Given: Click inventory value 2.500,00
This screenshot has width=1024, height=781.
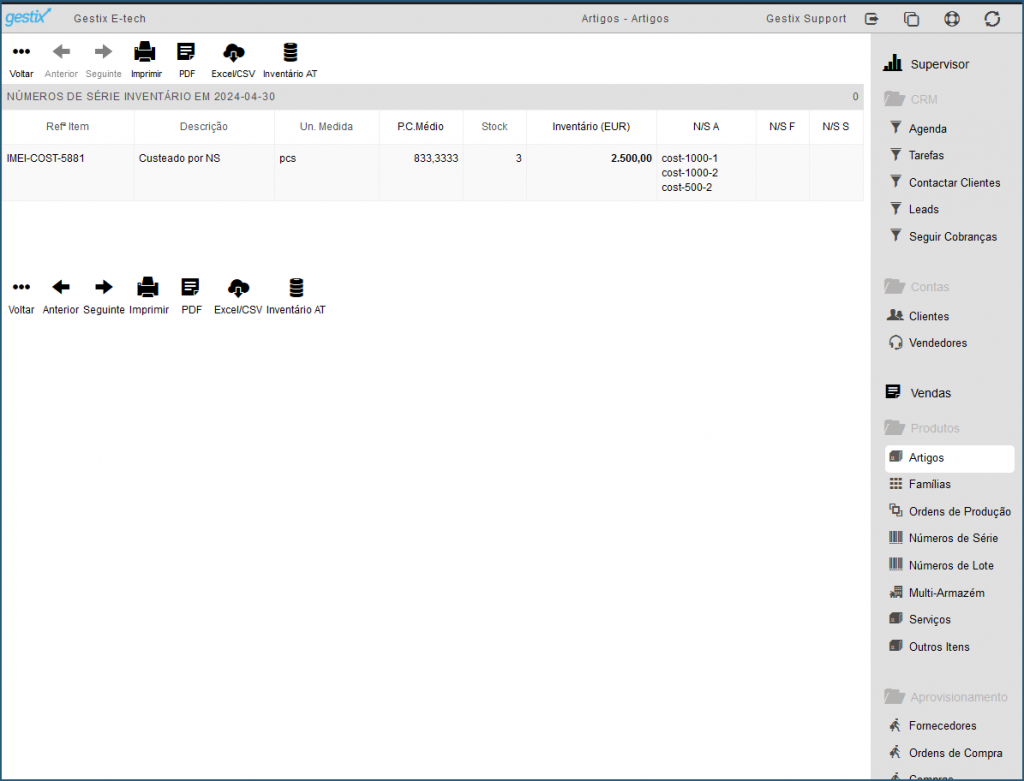Looking at the screenshot, I should click(x=632, y=158).
